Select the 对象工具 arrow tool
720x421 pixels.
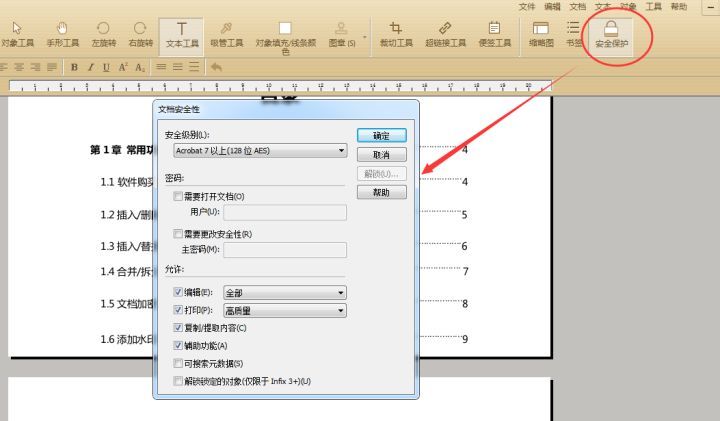(x=17, y=34)
